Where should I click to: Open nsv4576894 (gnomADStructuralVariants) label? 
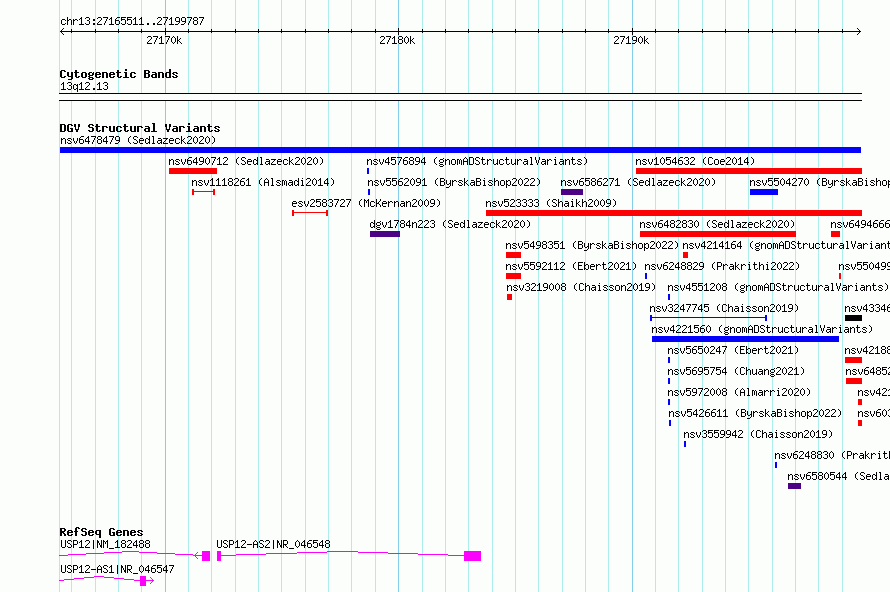tap(477, 161)
